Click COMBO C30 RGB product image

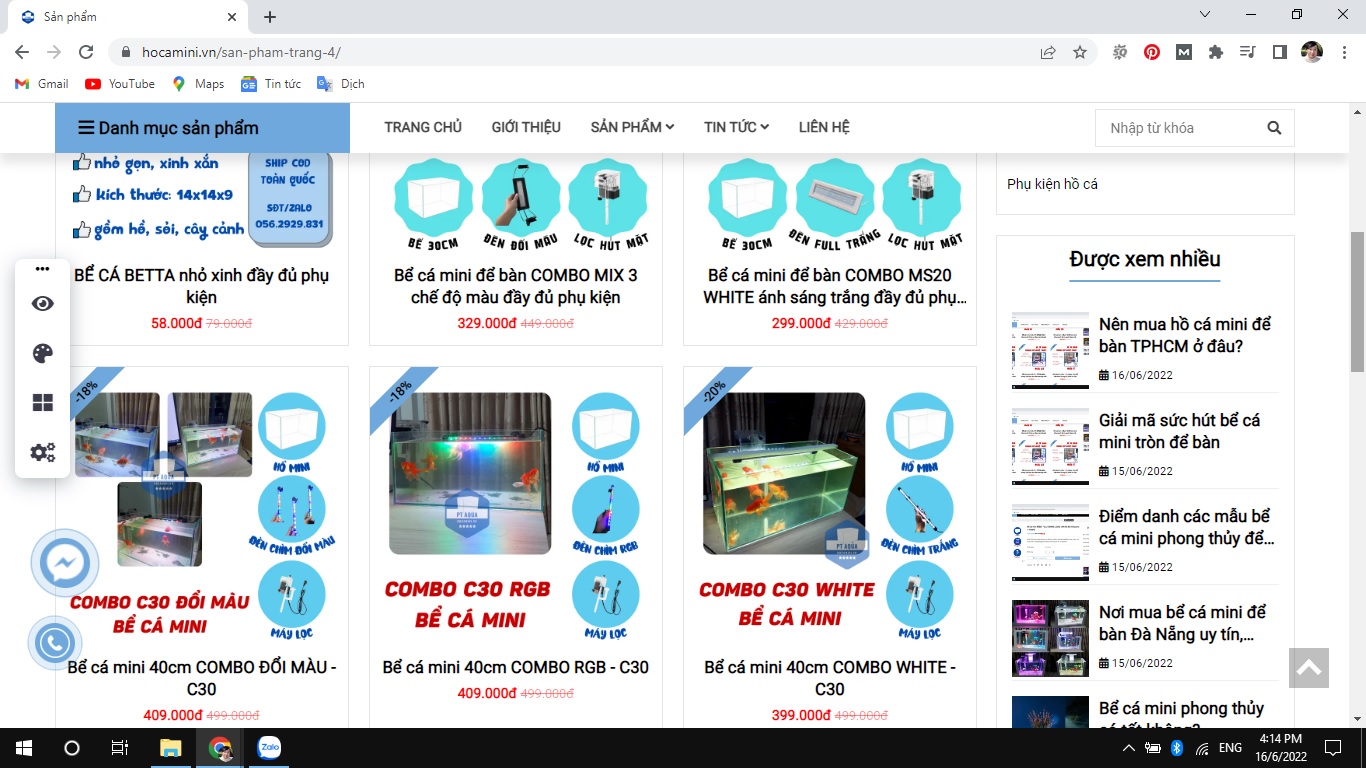pos(515,512)
